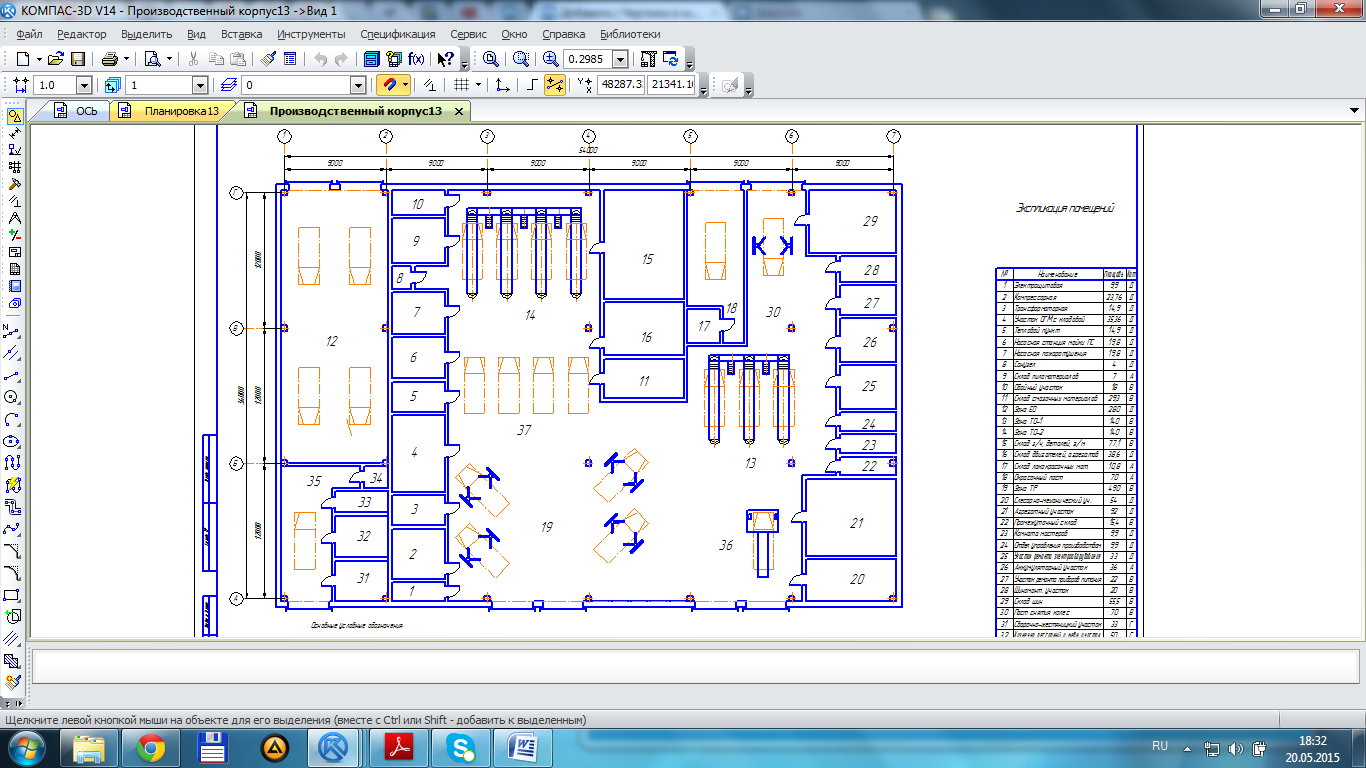Toggle the grid display icon

[461, 86]
